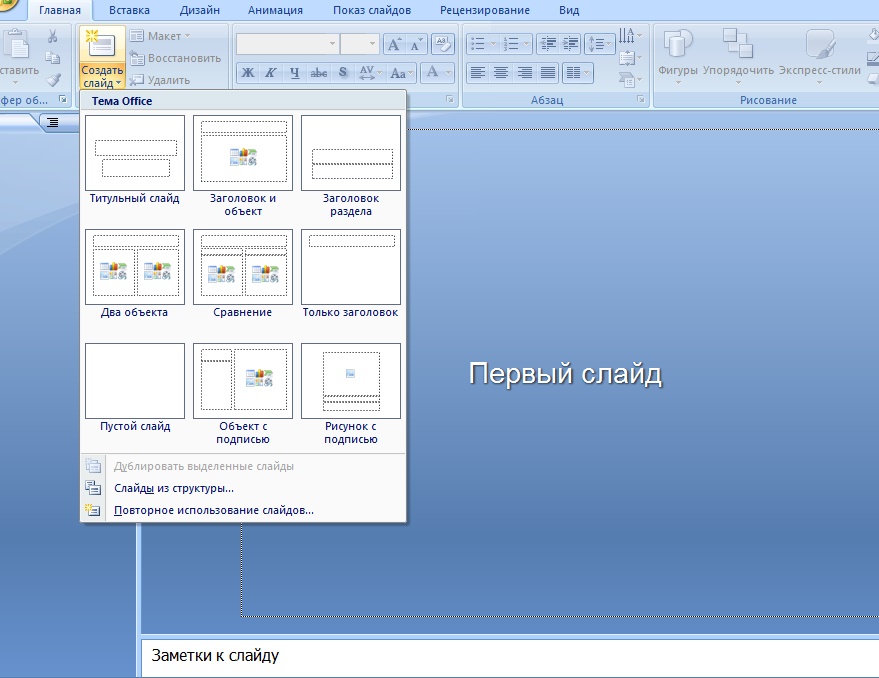Viewport: 879px width, 678px height.
Task: Expand the Макет layout dropdown
Action: (x=164, y=36)
